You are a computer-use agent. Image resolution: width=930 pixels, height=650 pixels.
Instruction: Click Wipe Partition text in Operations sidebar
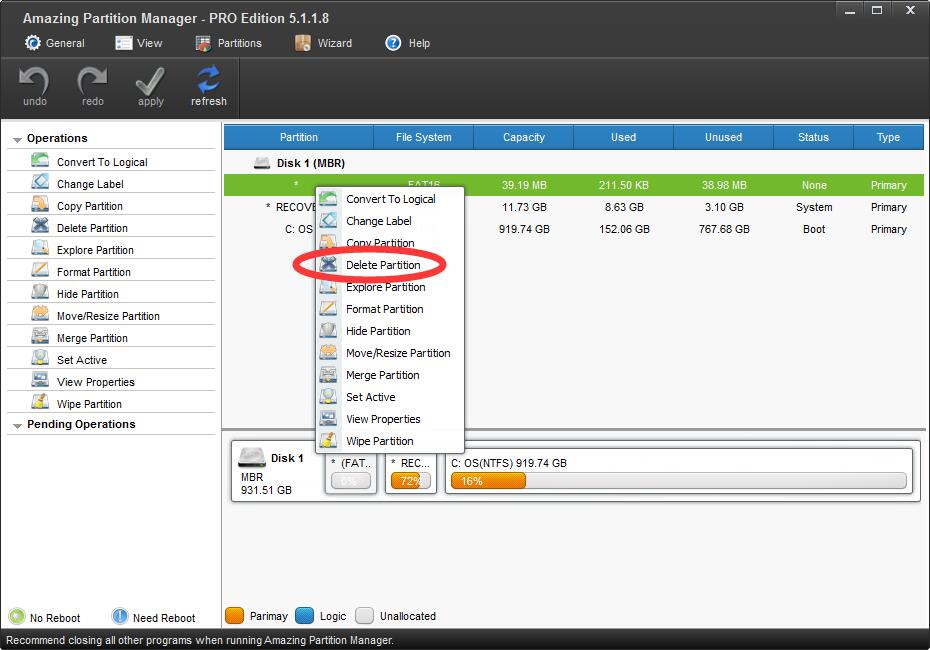coord(89,404)
